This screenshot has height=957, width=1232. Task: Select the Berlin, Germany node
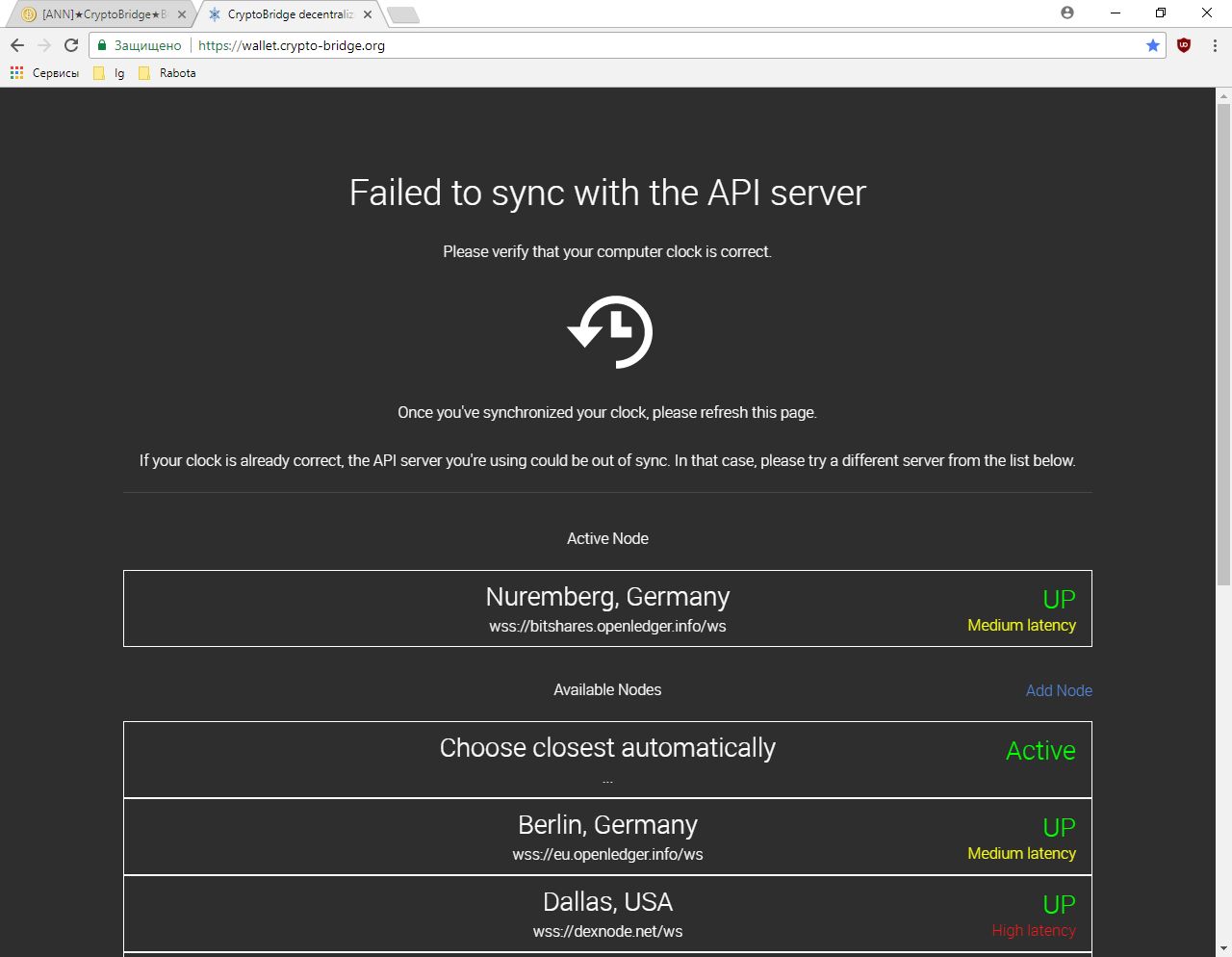tap(607, 837)
